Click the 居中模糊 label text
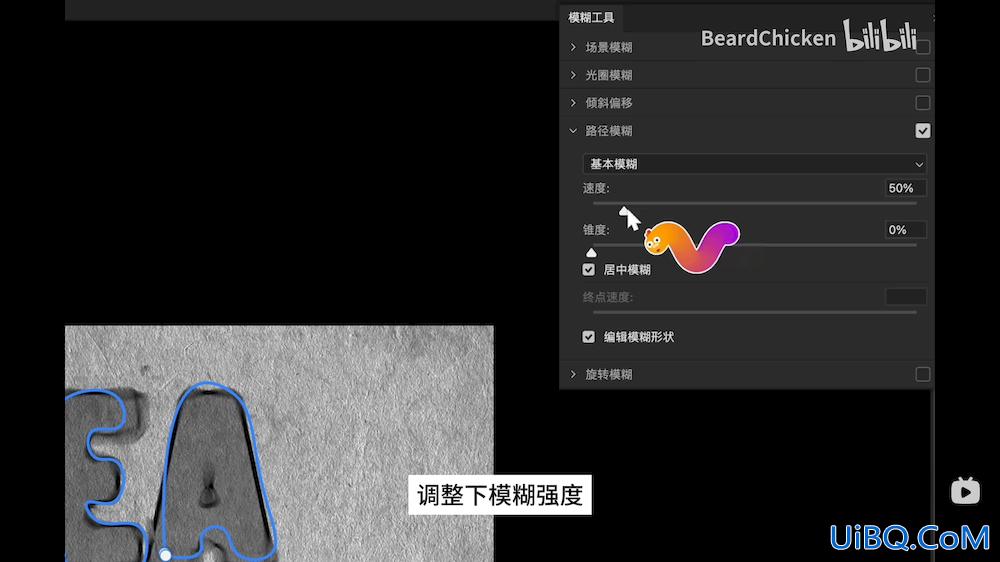The image size is (1000, 562). tap(627, 270)
